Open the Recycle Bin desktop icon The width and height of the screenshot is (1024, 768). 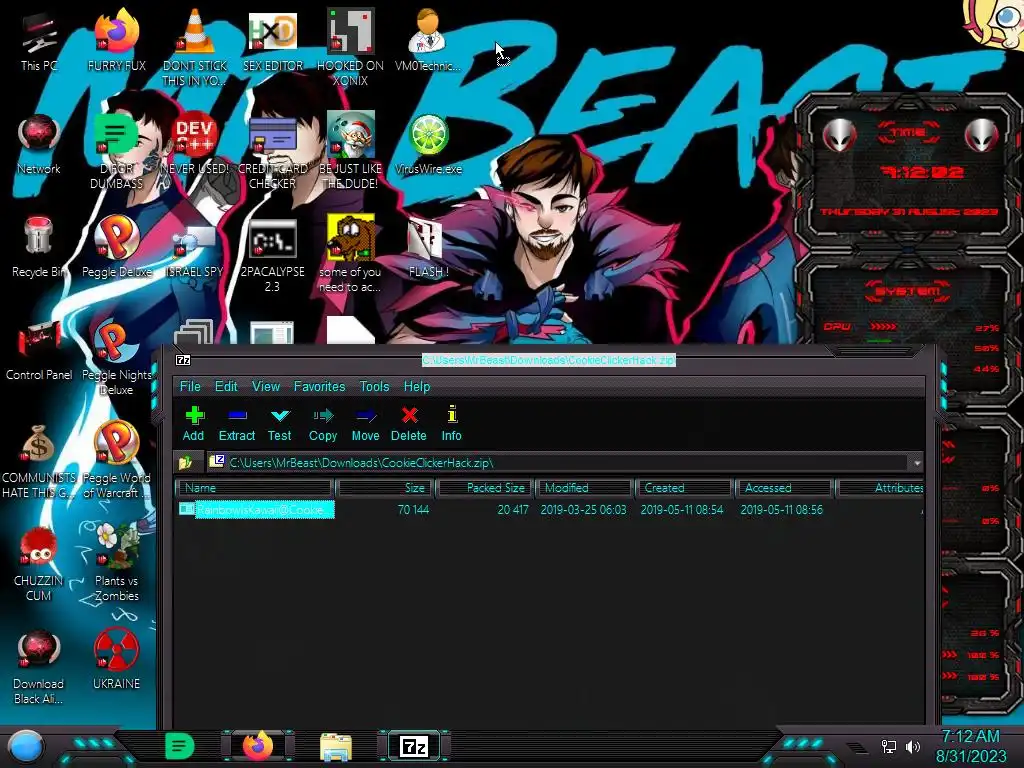39,248
